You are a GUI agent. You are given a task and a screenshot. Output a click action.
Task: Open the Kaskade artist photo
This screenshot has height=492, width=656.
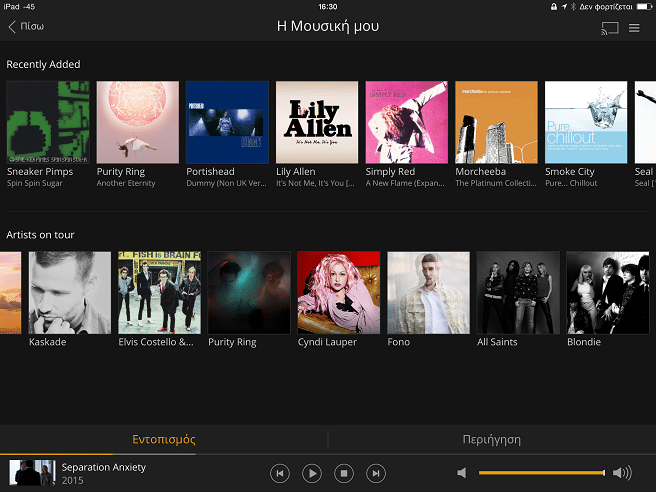[70, 293]
